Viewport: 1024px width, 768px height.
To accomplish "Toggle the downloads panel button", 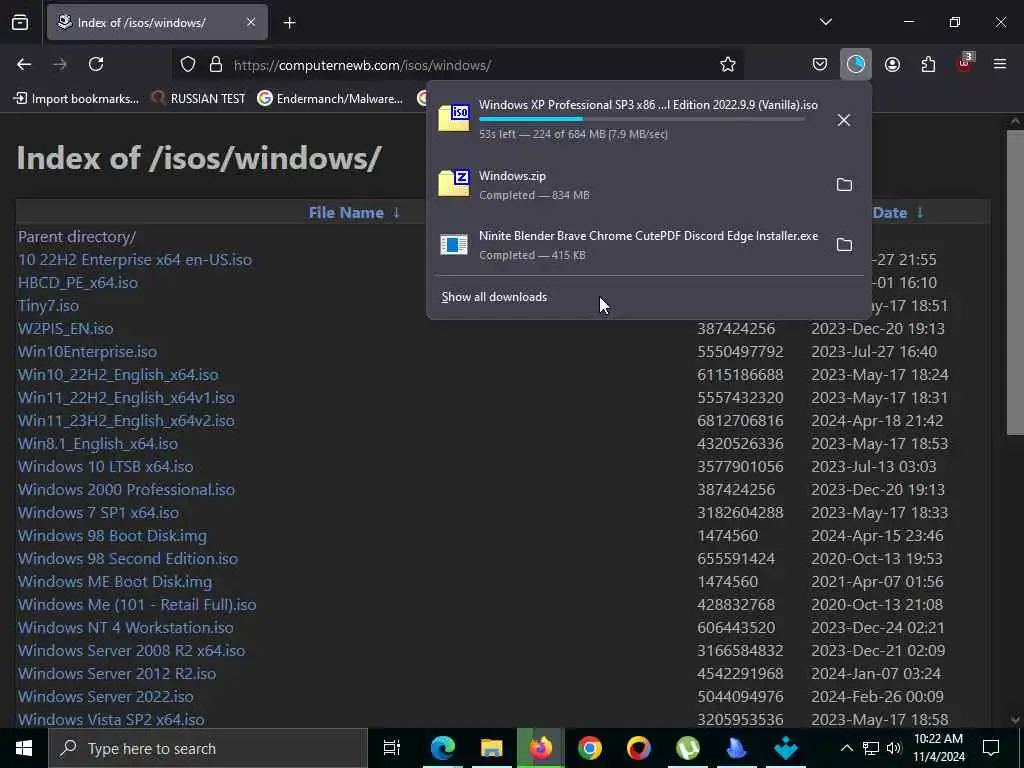I will click(x=856, y=64).
